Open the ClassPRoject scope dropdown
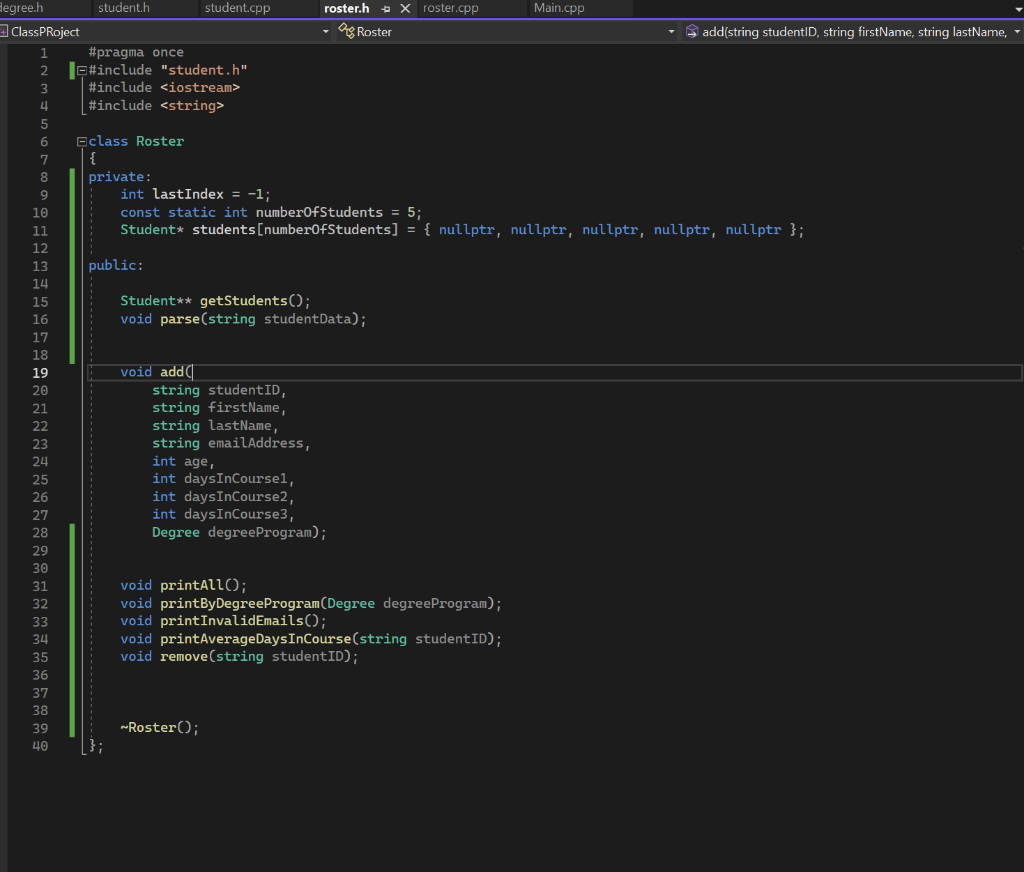The width and height of the screenshot is (1024, 872). click(x=325, y=31)
